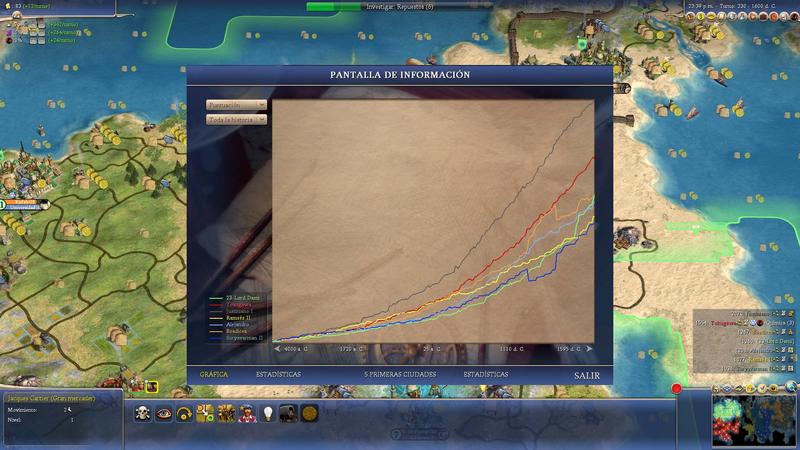Click the dark wagon trade mission icon
Screen dimensions: 800x450
[x=288, y=413]
